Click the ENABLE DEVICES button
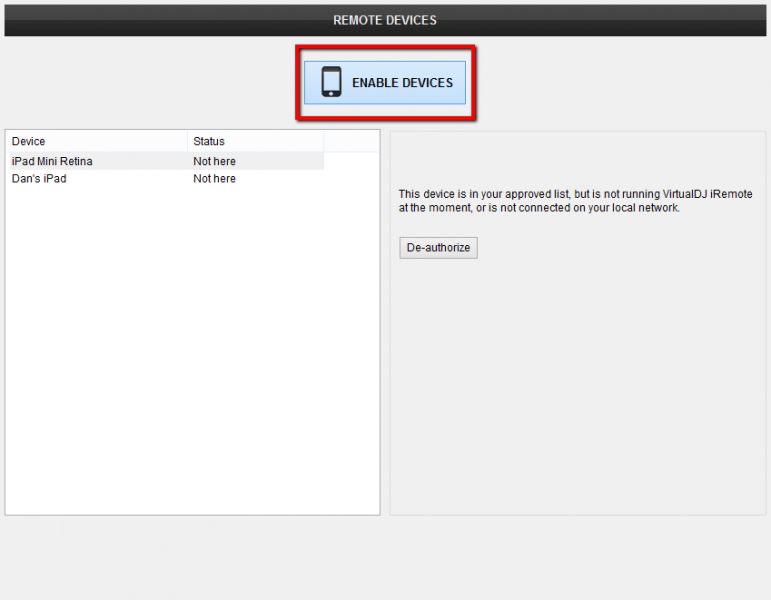Image resolution: width=771 pixels, height=600 pixels. click(385, 83)
